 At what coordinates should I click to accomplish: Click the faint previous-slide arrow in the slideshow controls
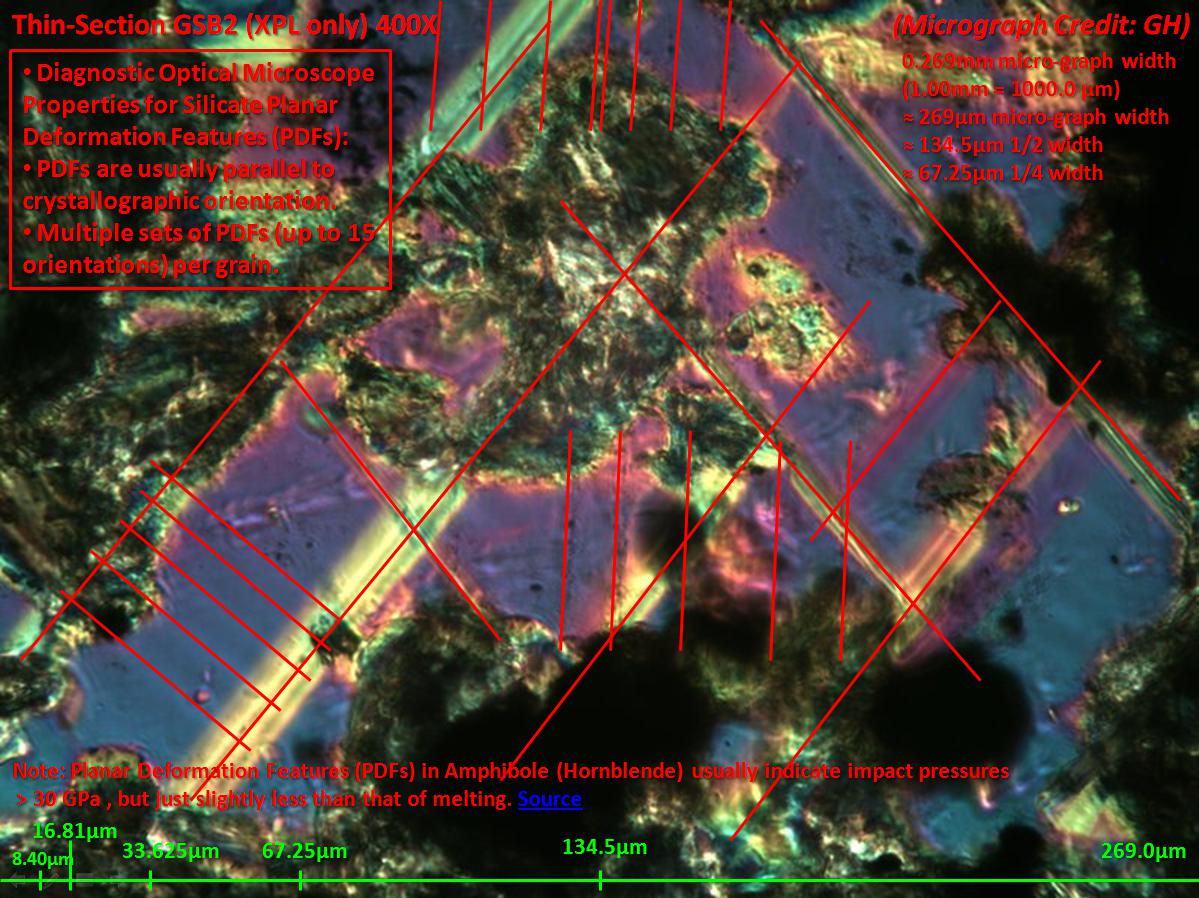coord(17,880)
